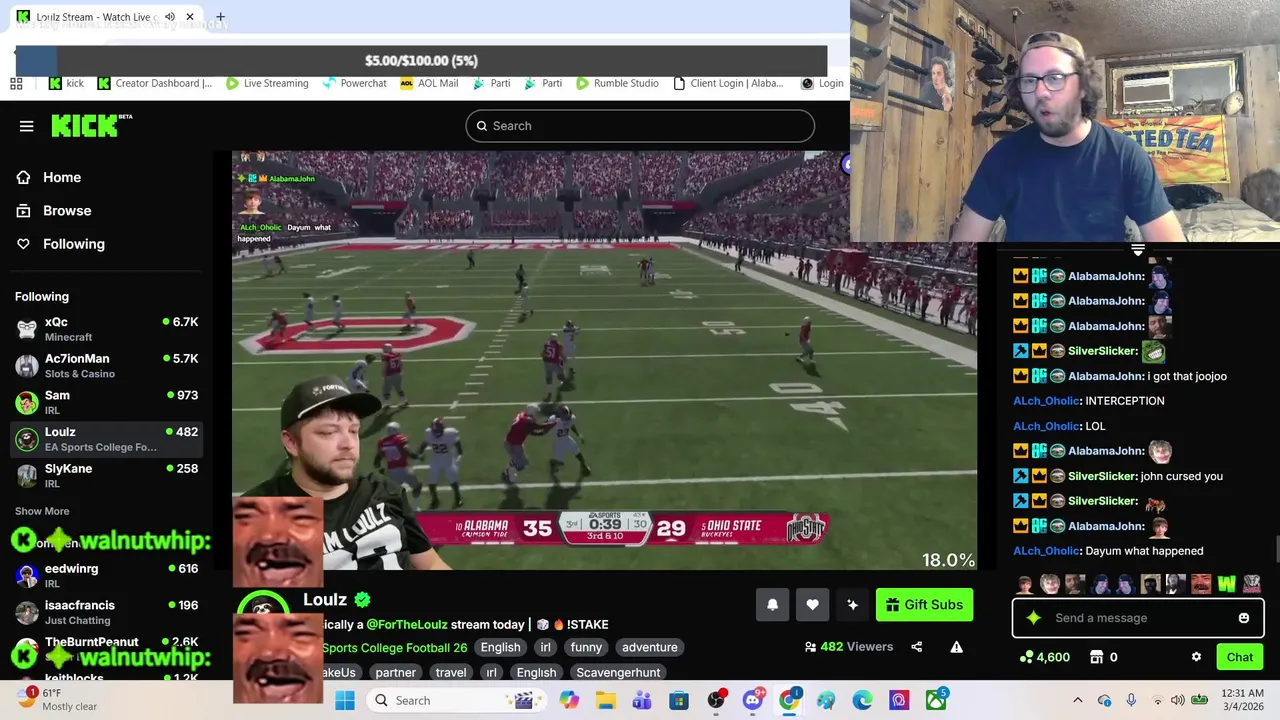
Task: Click the Send a message field
Action: pyautogui.click(x=1137, y=618)
